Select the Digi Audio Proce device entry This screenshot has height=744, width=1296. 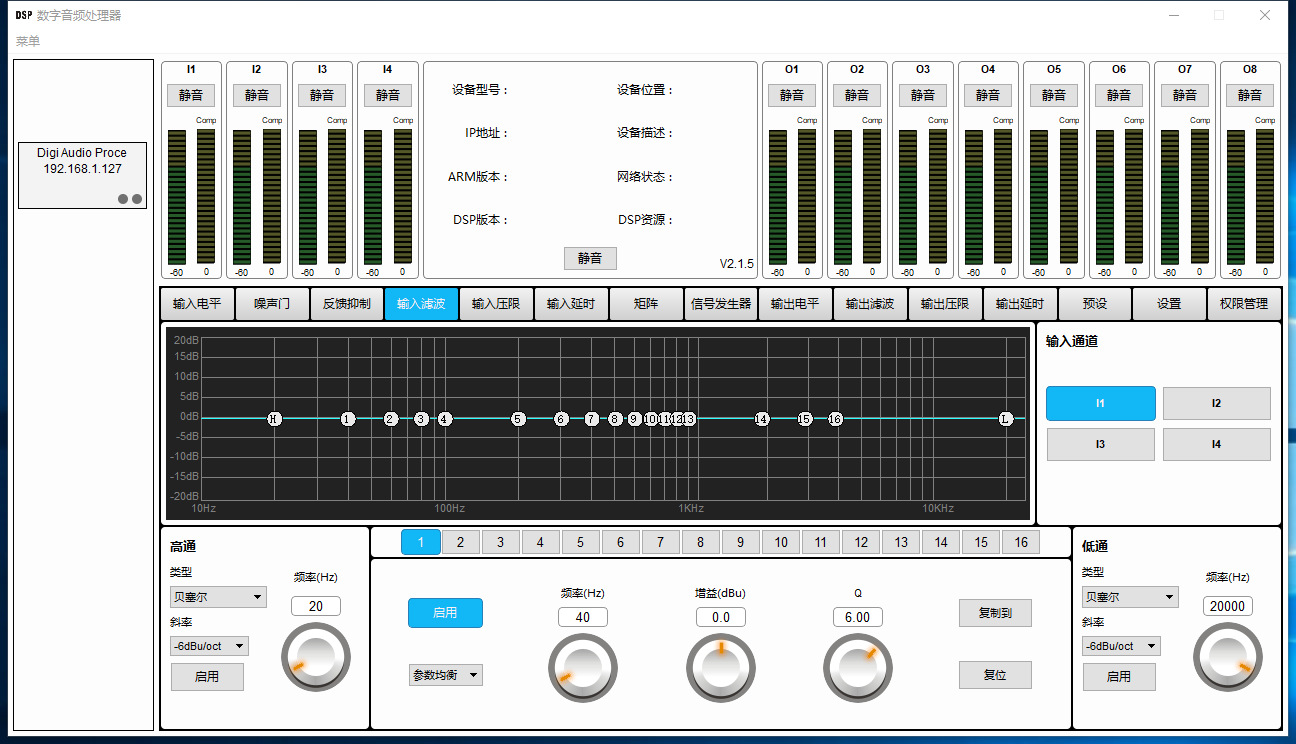(x=83, y=175)
